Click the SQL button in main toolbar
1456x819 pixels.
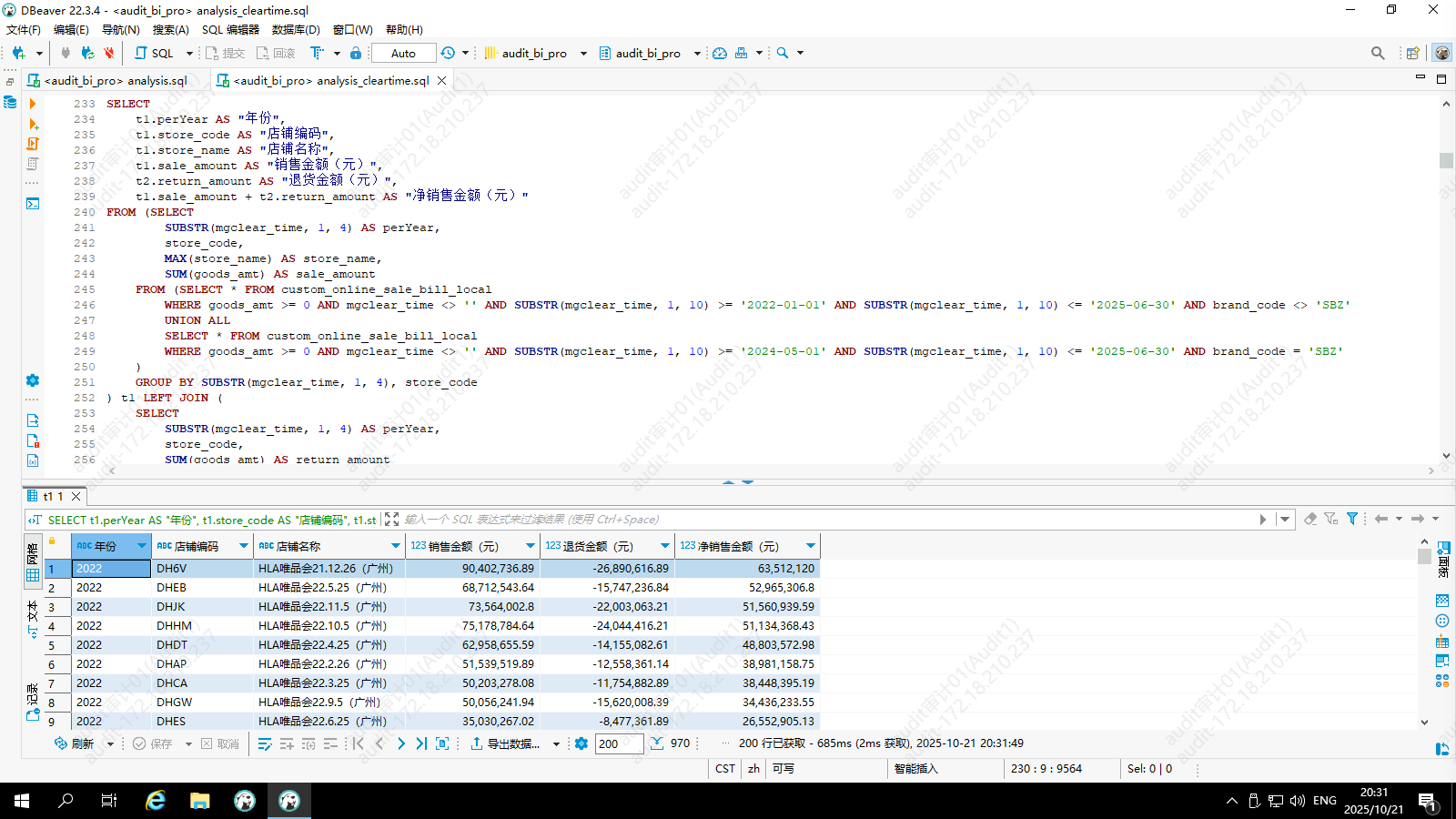tap(155, 53)
